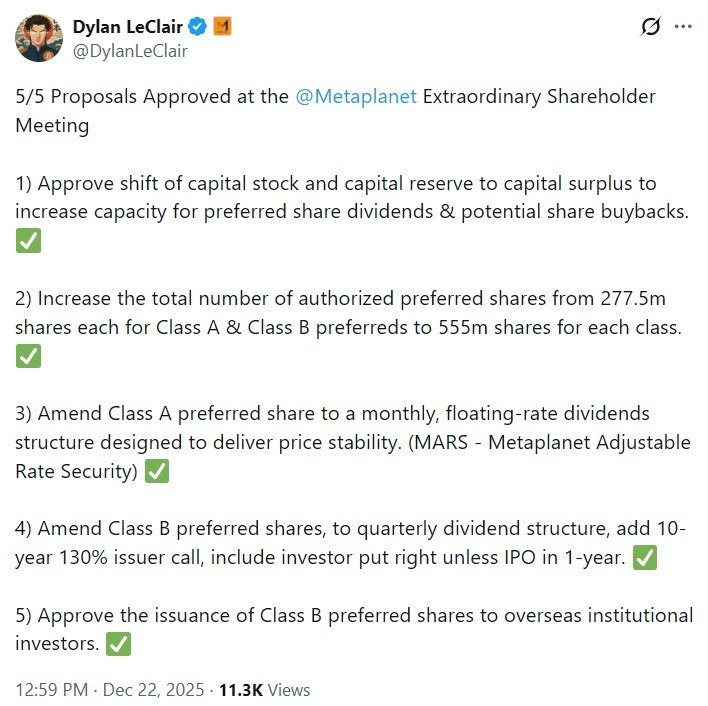Click the MARS - Metaplanet Adjustable text
This screenshot has height=706, width=708.
[x=560, y=442]
